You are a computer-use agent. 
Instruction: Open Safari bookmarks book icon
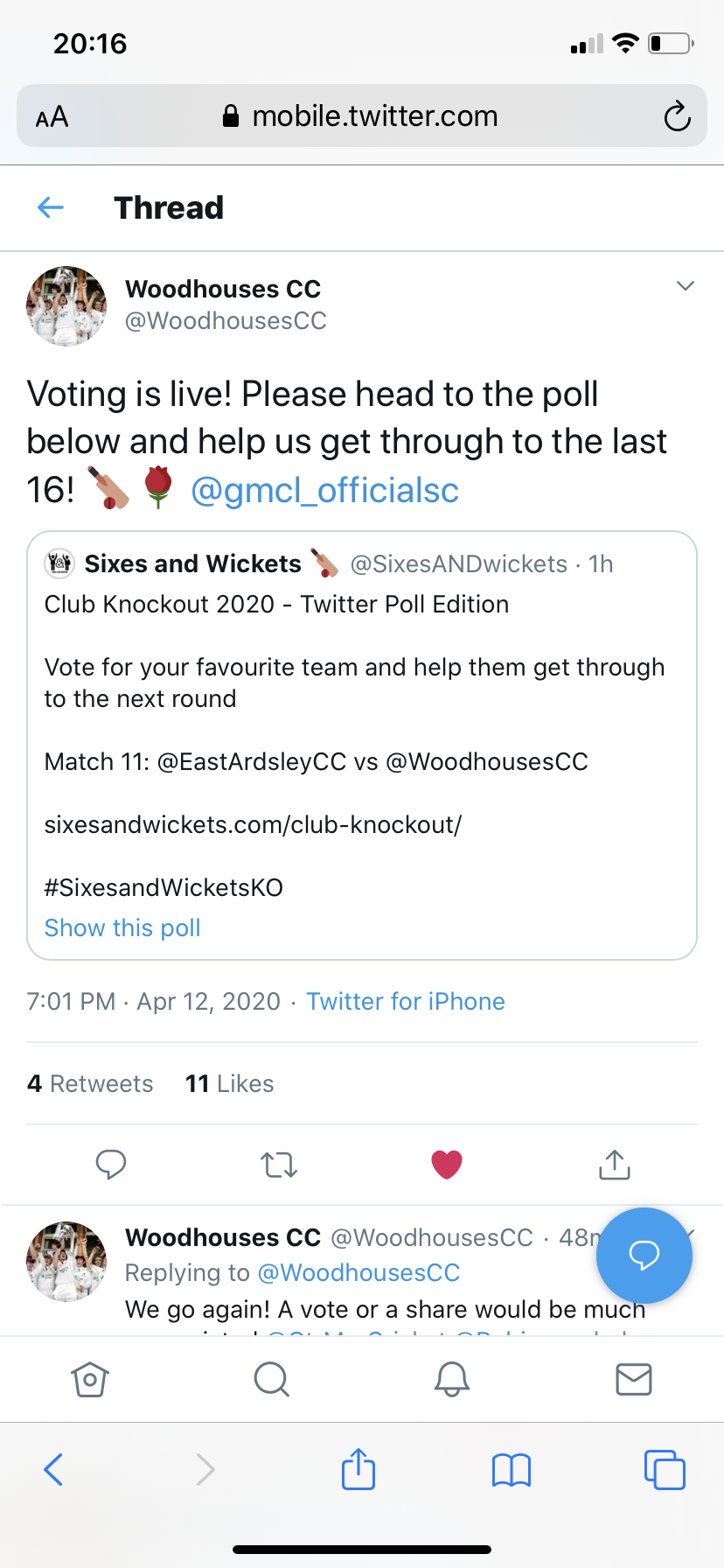tap(512, 1470)
